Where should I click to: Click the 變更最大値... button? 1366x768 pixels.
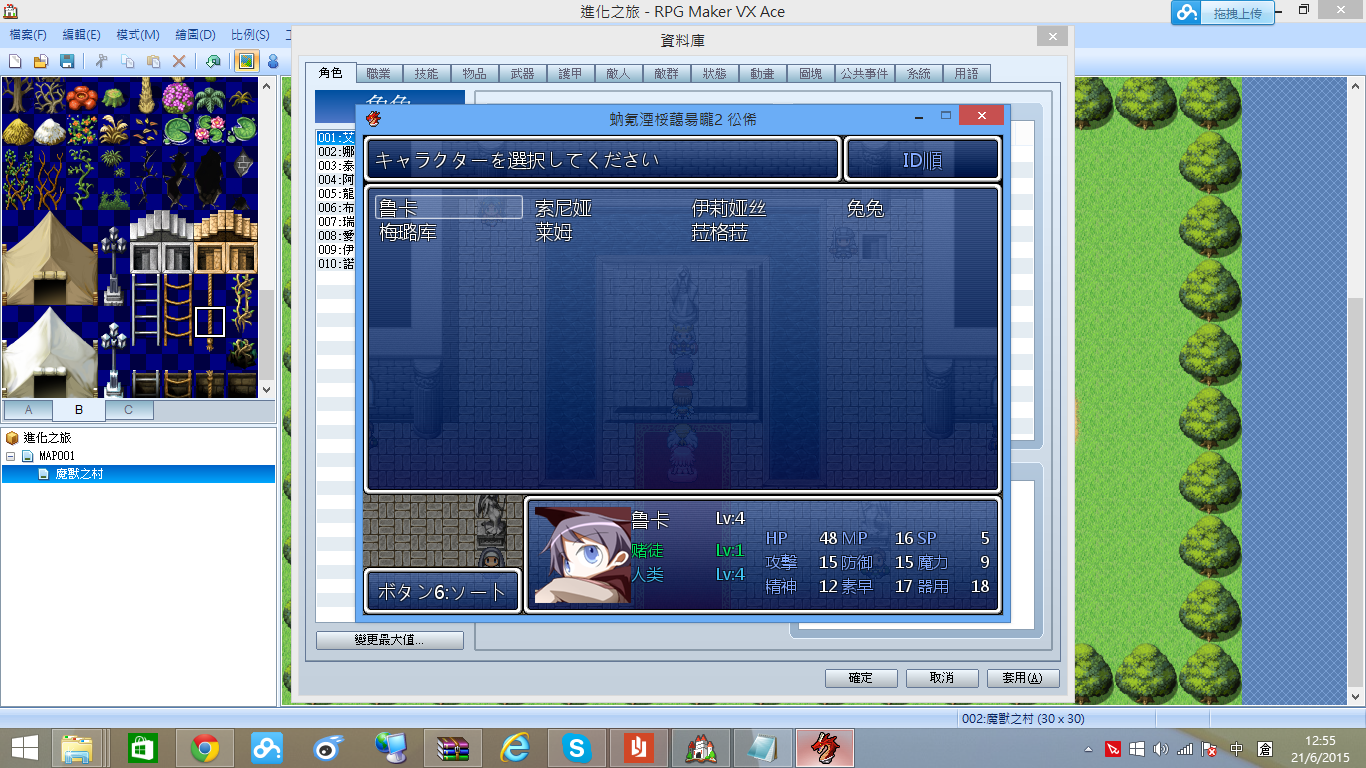coord(390,640)
